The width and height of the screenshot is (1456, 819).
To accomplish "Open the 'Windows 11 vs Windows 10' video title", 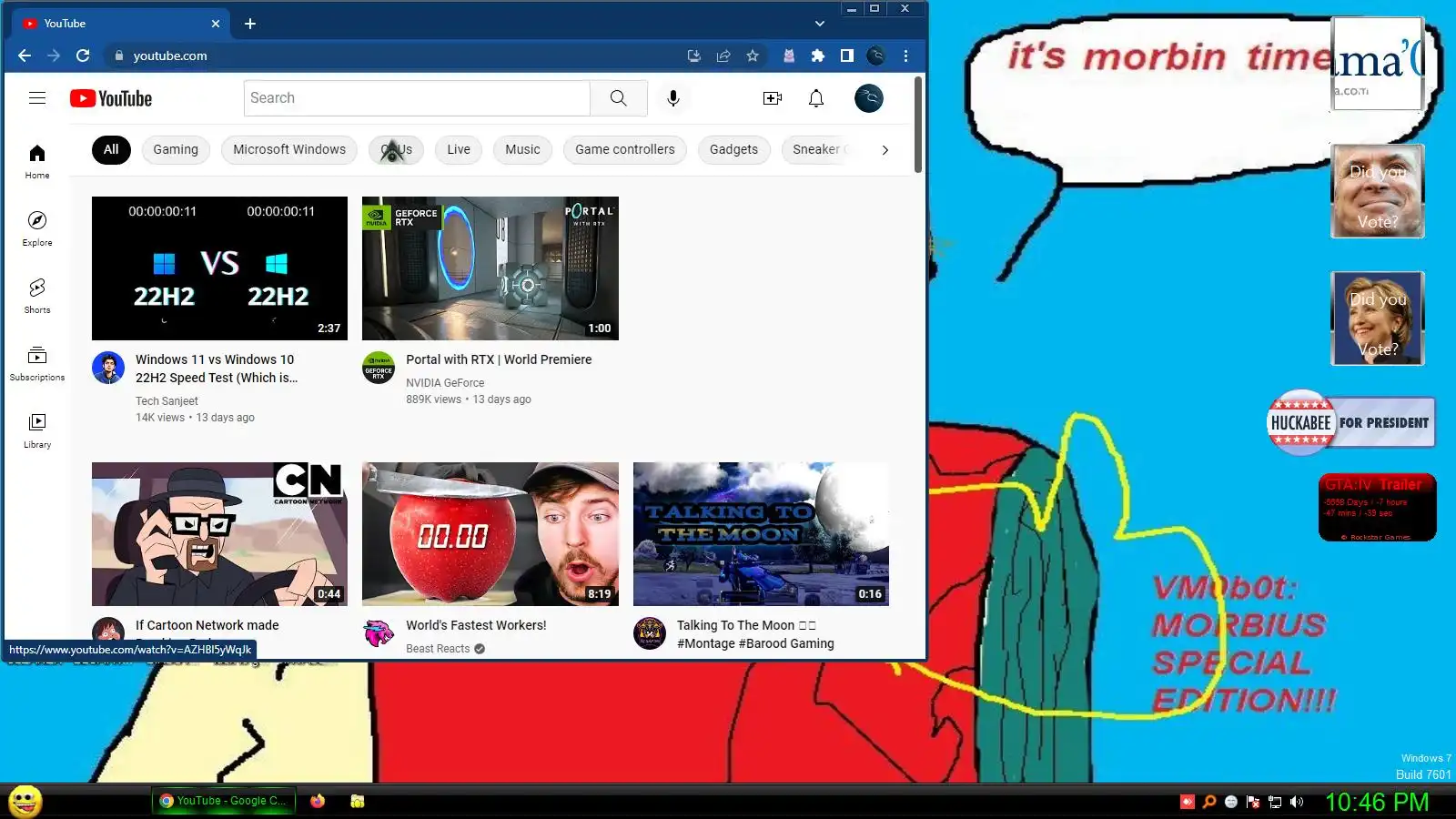I will (217, 369).
